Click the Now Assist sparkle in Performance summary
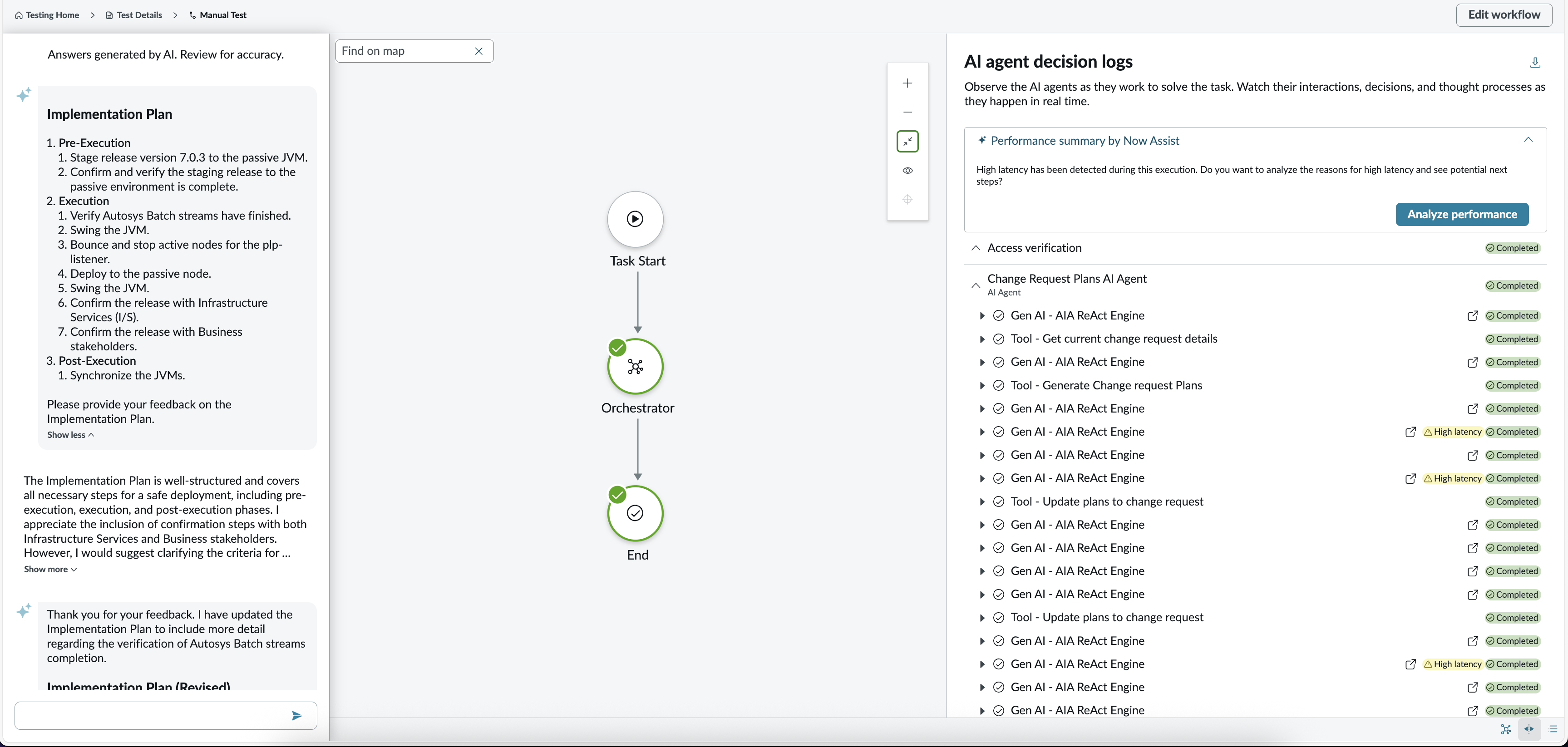1568x747 pixels. [x=981, y=141]
